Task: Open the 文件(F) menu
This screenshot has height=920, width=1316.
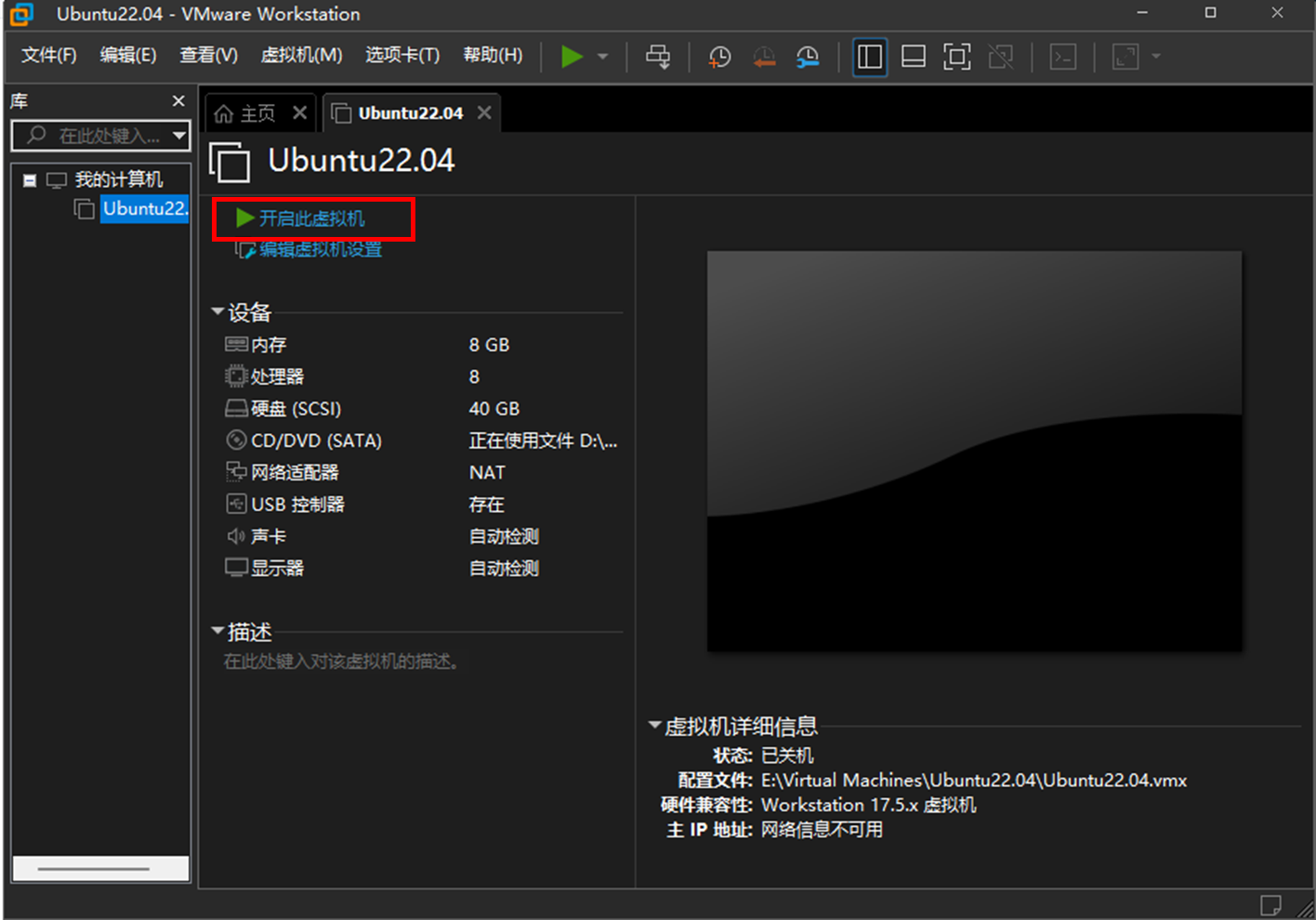Action: point(48,56)
